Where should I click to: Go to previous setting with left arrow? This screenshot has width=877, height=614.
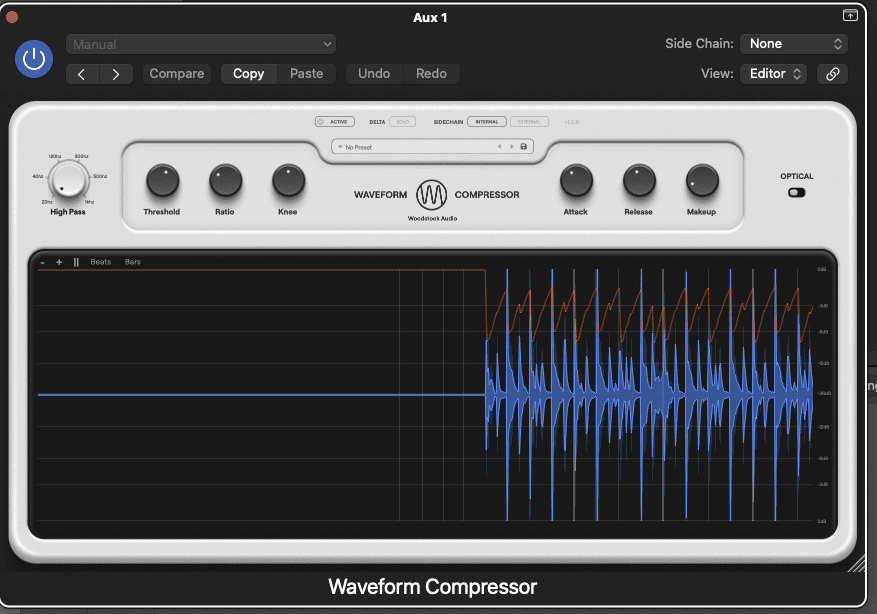(x=82, y=74)
